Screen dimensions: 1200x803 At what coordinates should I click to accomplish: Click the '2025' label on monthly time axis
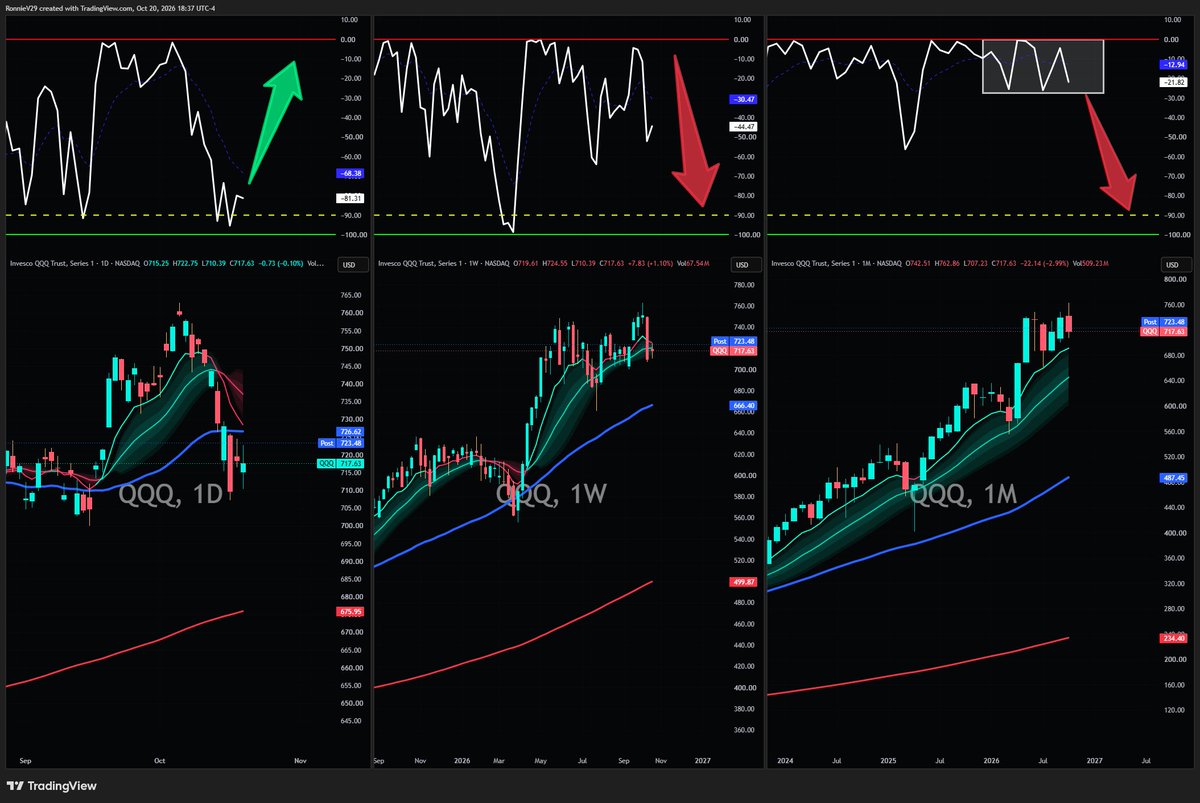886,761
